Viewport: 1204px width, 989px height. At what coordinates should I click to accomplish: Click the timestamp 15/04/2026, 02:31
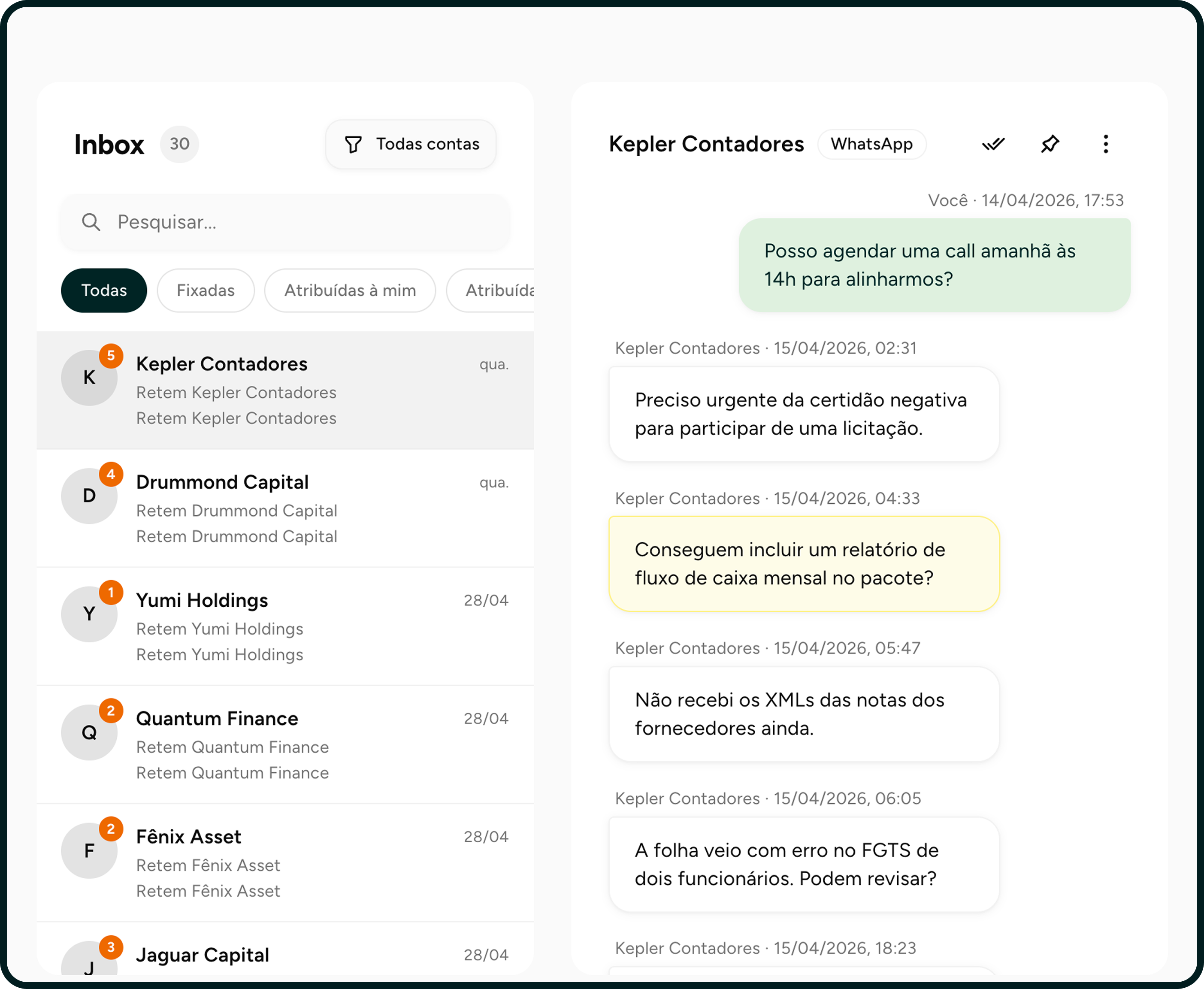845,348
